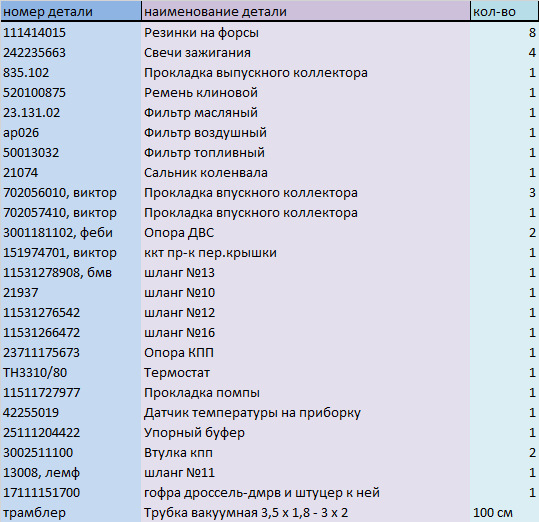Click the 'Трубка вакуумная 3,5 х 1,8' cell
Screen dimensions: 539x522
(x=305, y=512)
